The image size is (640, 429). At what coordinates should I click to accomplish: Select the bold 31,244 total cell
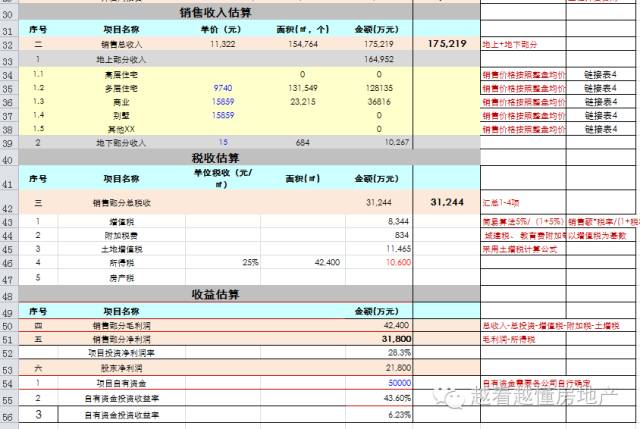click(x=447, y=202)
